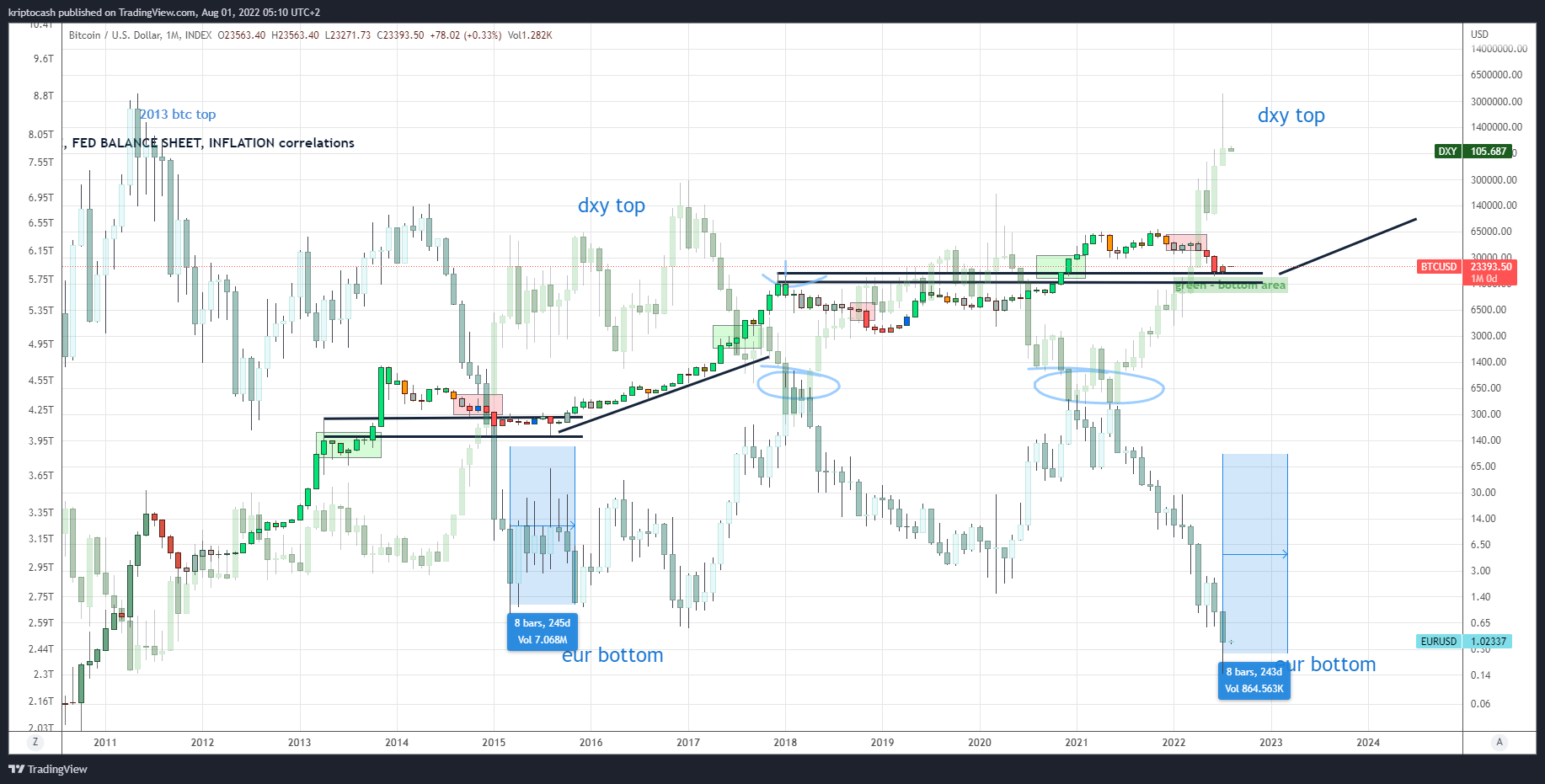The image size is (1545, 784).
Task: Select the red BTCUSD symbol tag
Action: [x=1439, y=267]
